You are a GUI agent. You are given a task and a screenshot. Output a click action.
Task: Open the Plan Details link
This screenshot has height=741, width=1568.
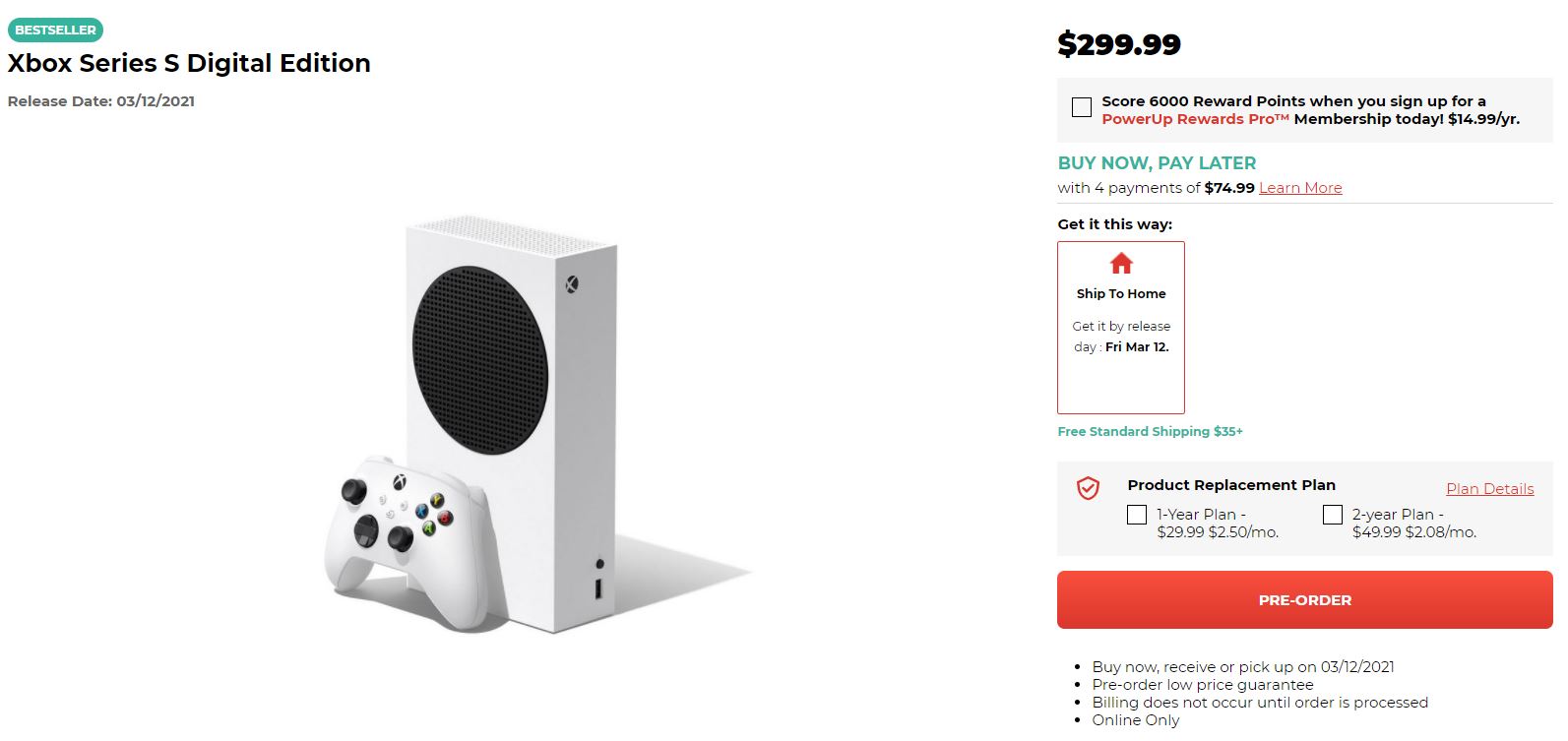click(x=1489, y=489)
